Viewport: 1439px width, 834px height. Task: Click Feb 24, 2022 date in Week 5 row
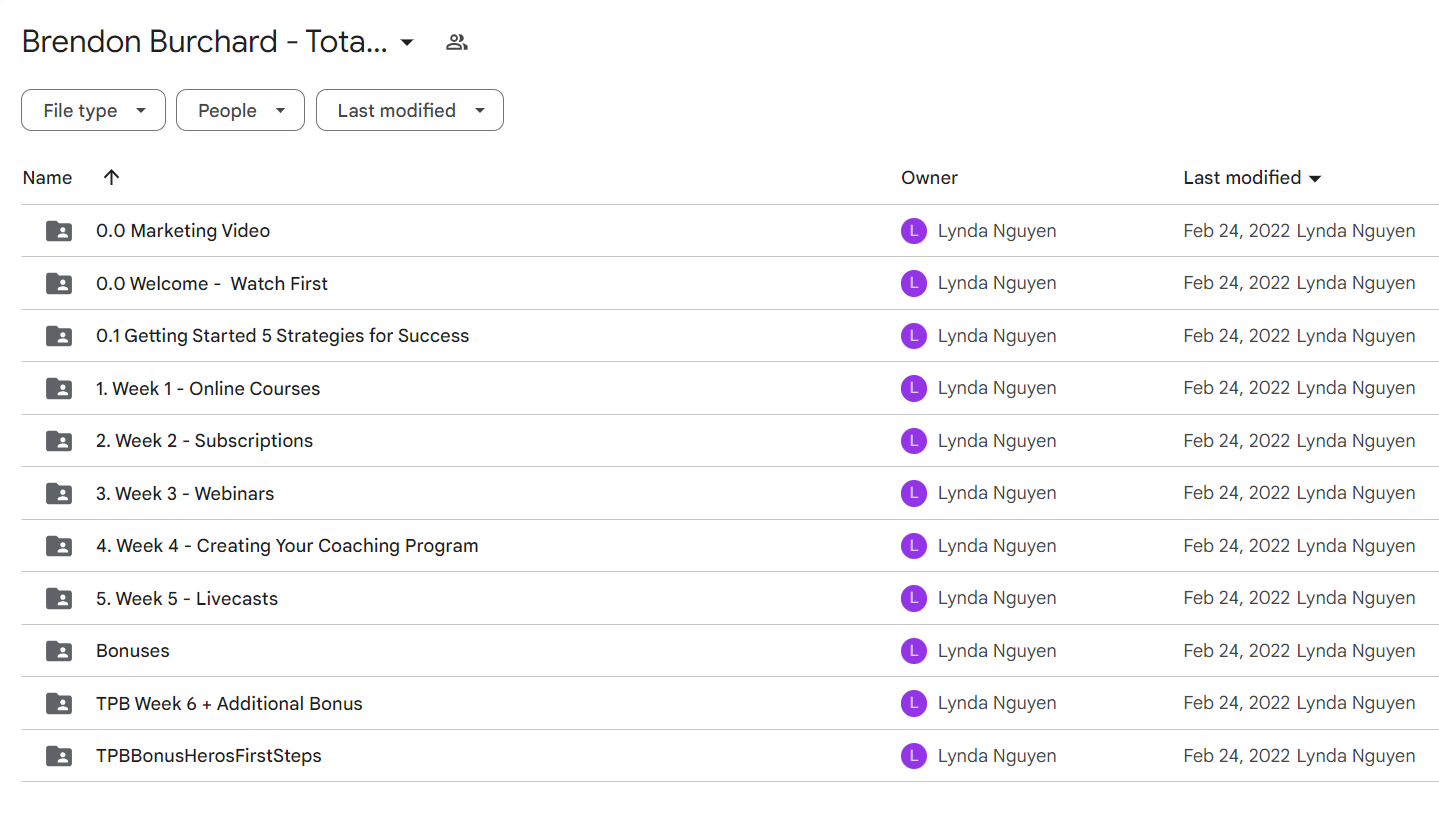point(1237,599)
